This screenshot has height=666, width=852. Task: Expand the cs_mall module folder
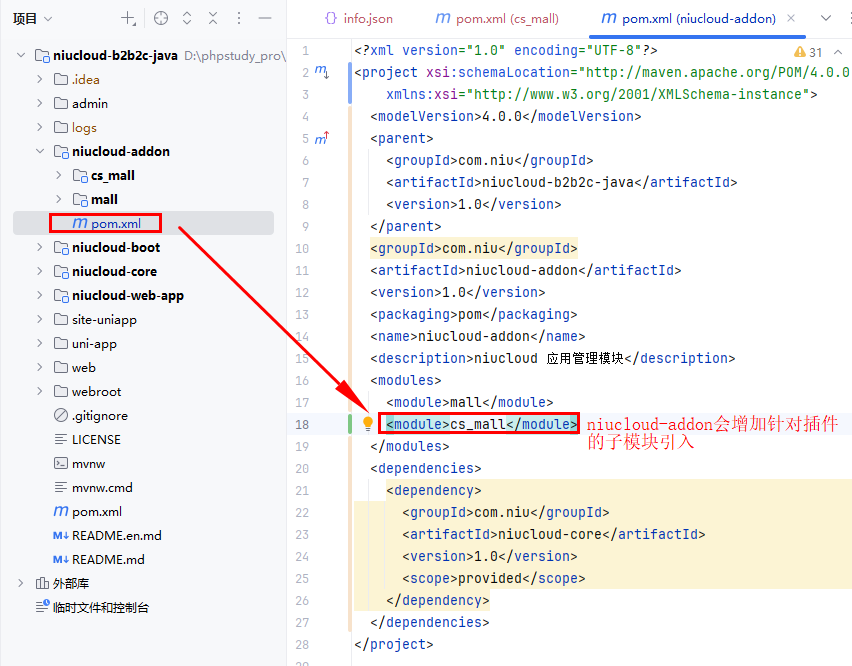[x=59, y=176]
